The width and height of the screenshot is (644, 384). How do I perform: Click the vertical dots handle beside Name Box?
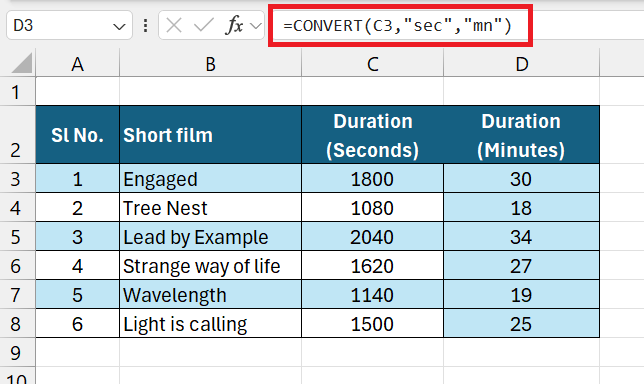[x=145, y=25]
